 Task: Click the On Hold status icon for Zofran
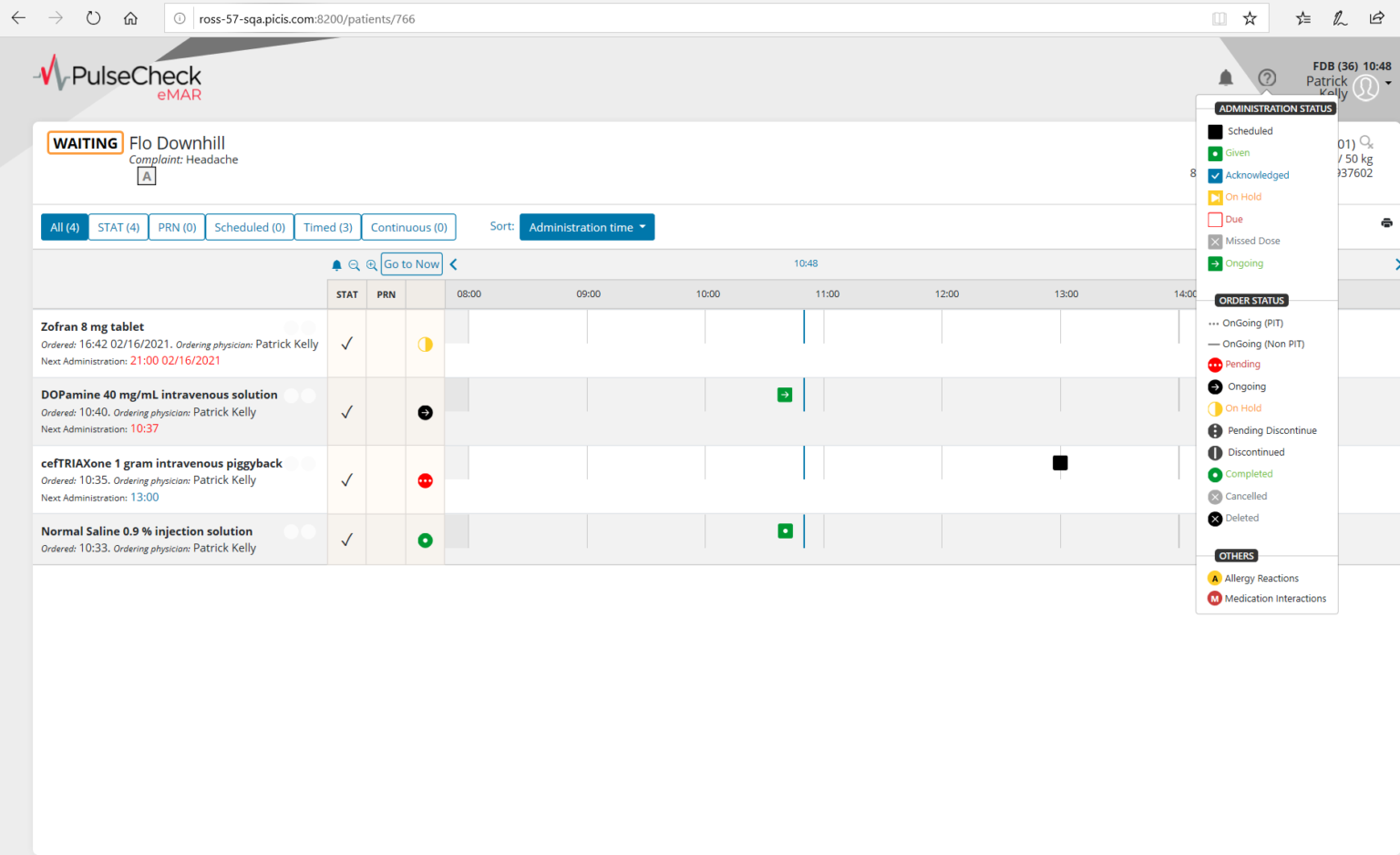[x=424, y=344]
